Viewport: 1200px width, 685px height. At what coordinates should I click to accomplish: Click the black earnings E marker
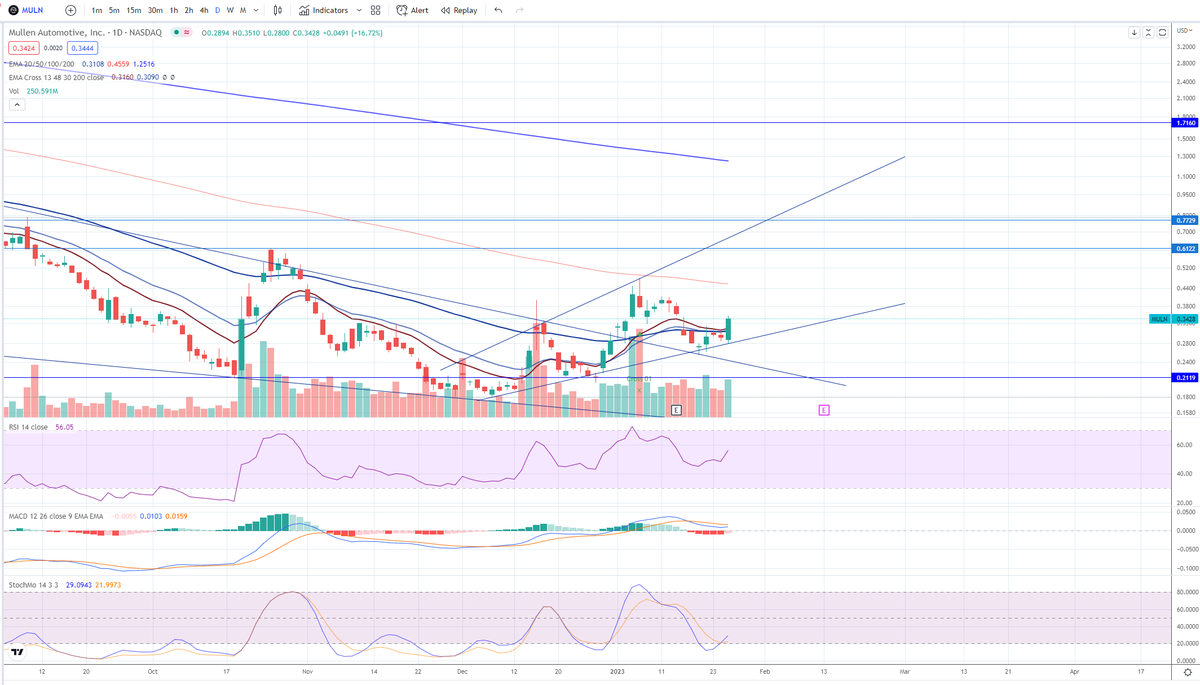pos(677,410)
